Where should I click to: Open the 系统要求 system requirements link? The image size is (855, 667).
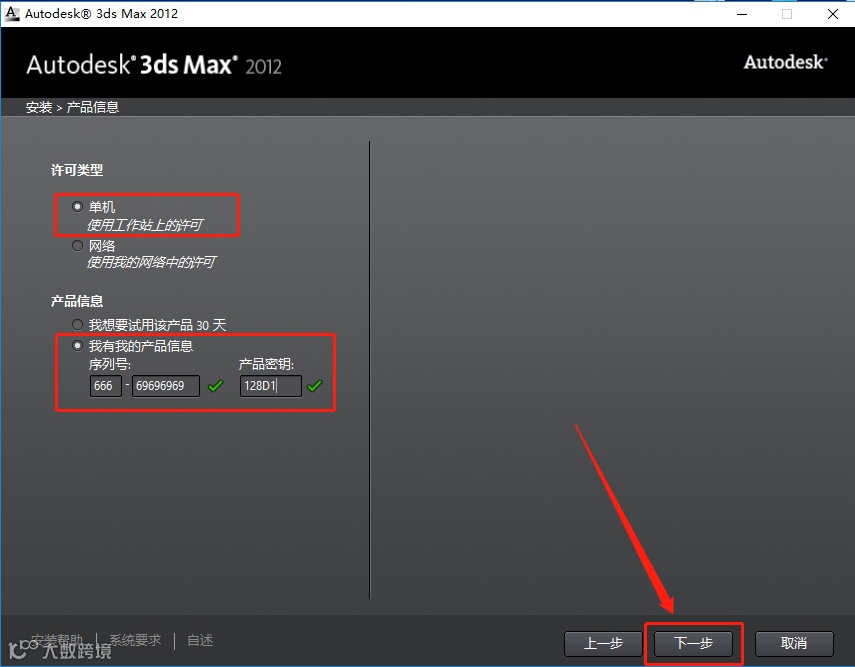(x=135, y=640)
